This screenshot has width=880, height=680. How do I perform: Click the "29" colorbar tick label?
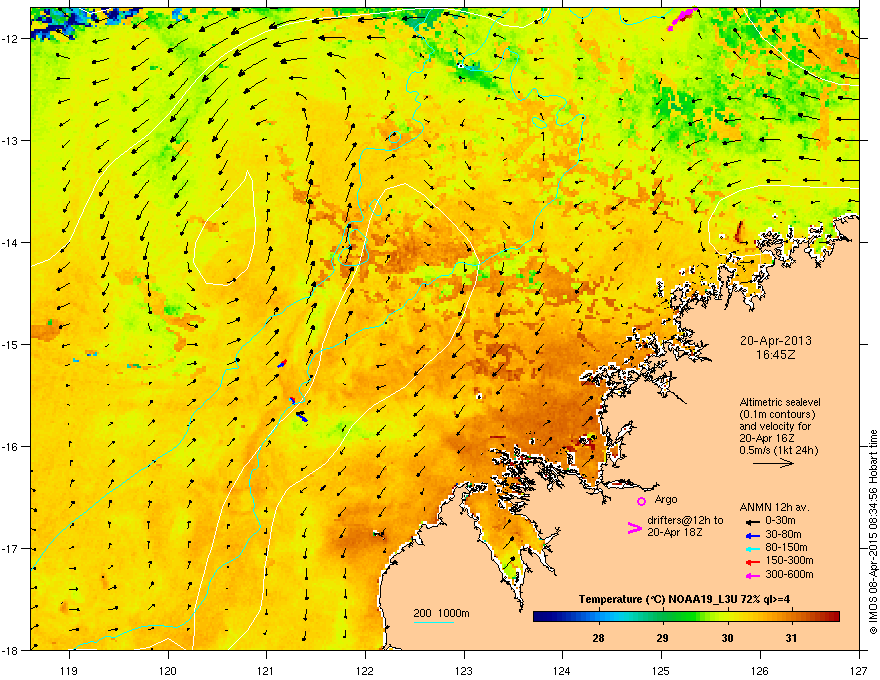[663, 638]
